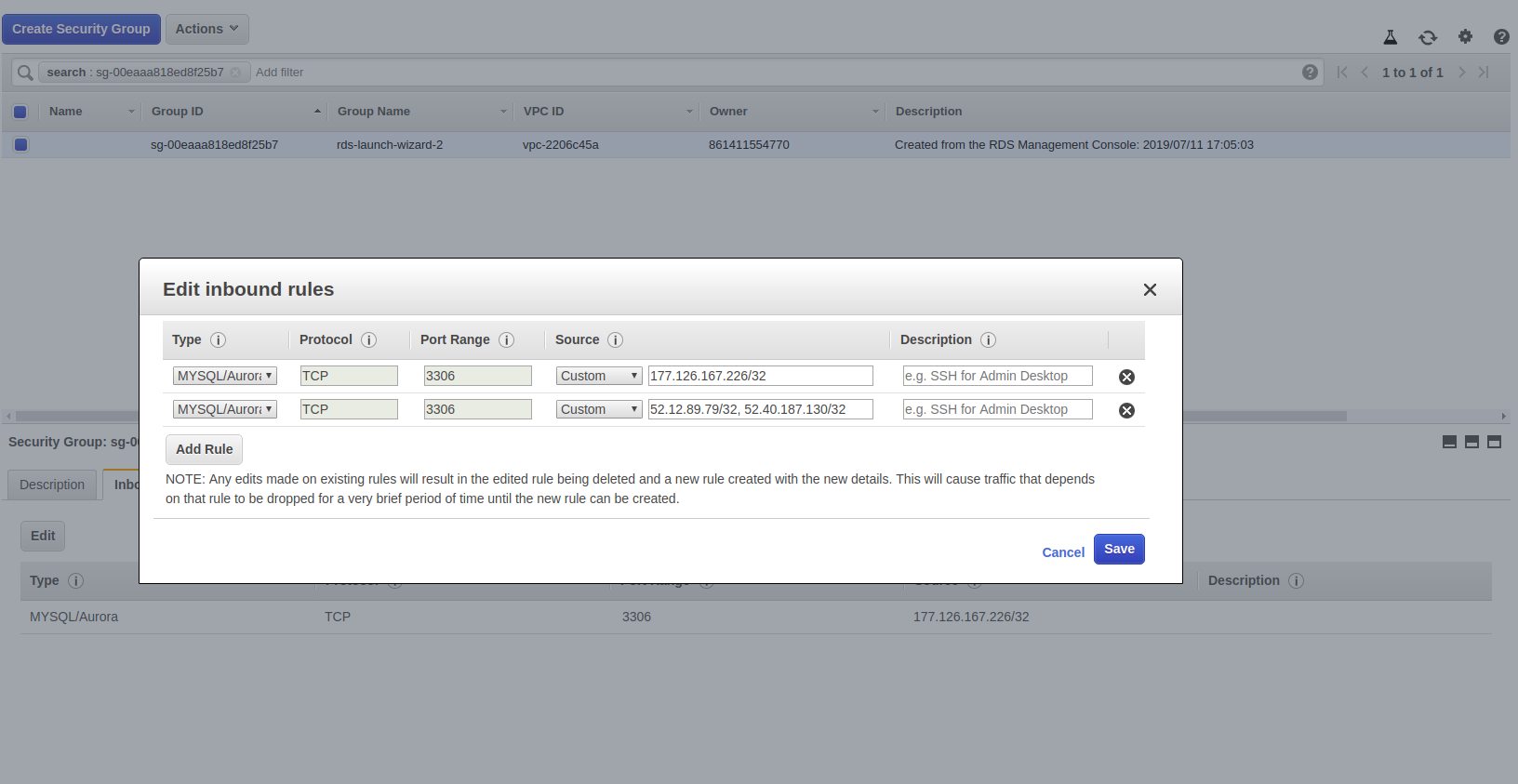Screen dimensions: 1518x784
Task: Minimize the bottom details pane
Action: (x=1449, y=442)
